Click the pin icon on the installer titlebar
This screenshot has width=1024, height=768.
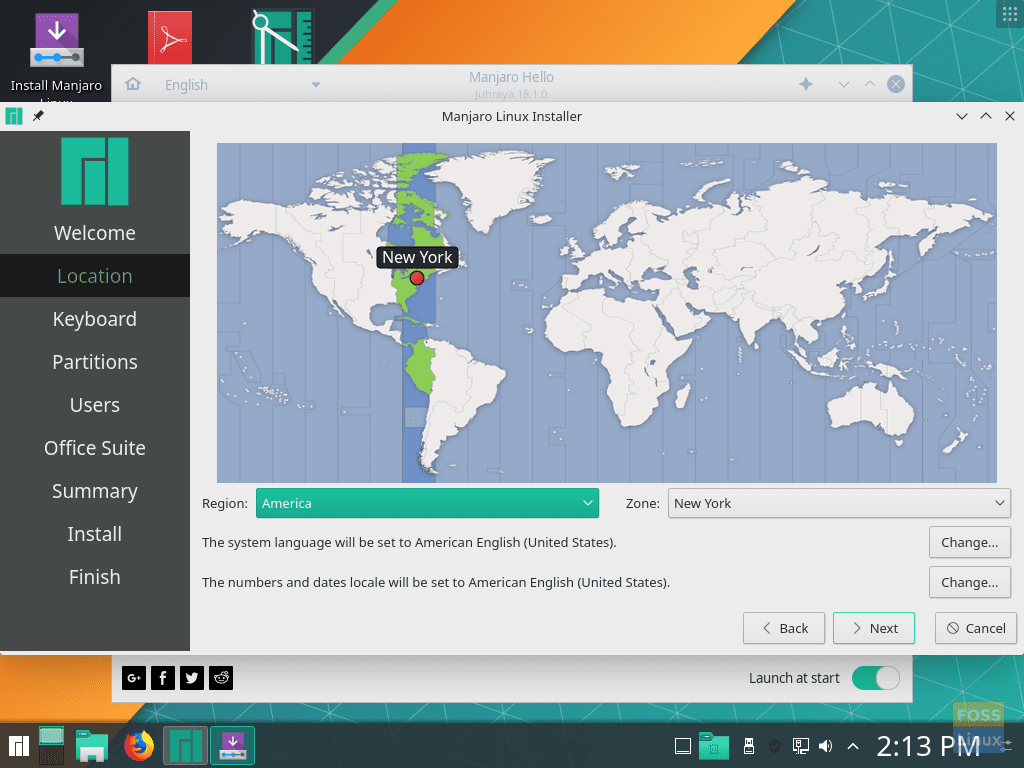pyautogui.click(x=37, y=116)
